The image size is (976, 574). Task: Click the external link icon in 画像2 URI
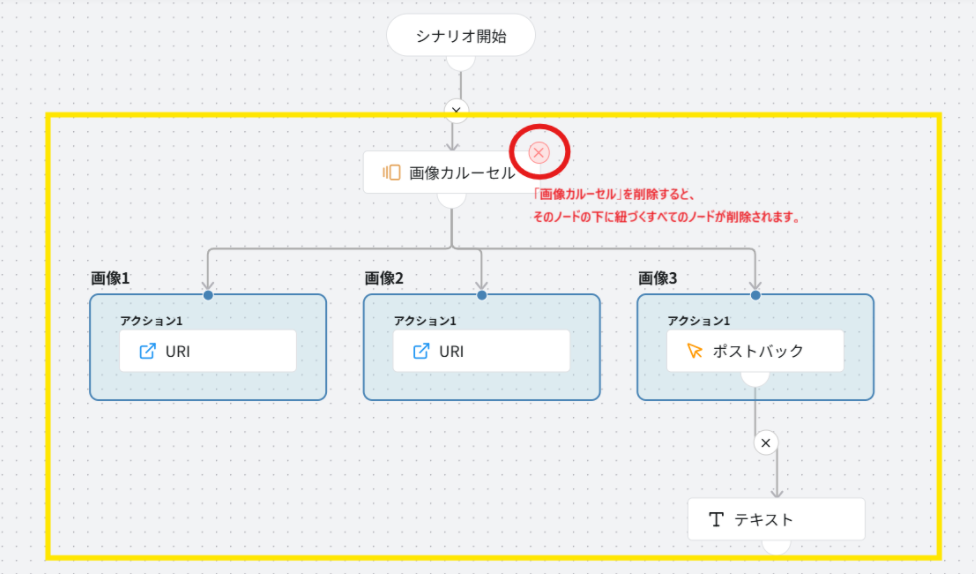coord(421,351)
